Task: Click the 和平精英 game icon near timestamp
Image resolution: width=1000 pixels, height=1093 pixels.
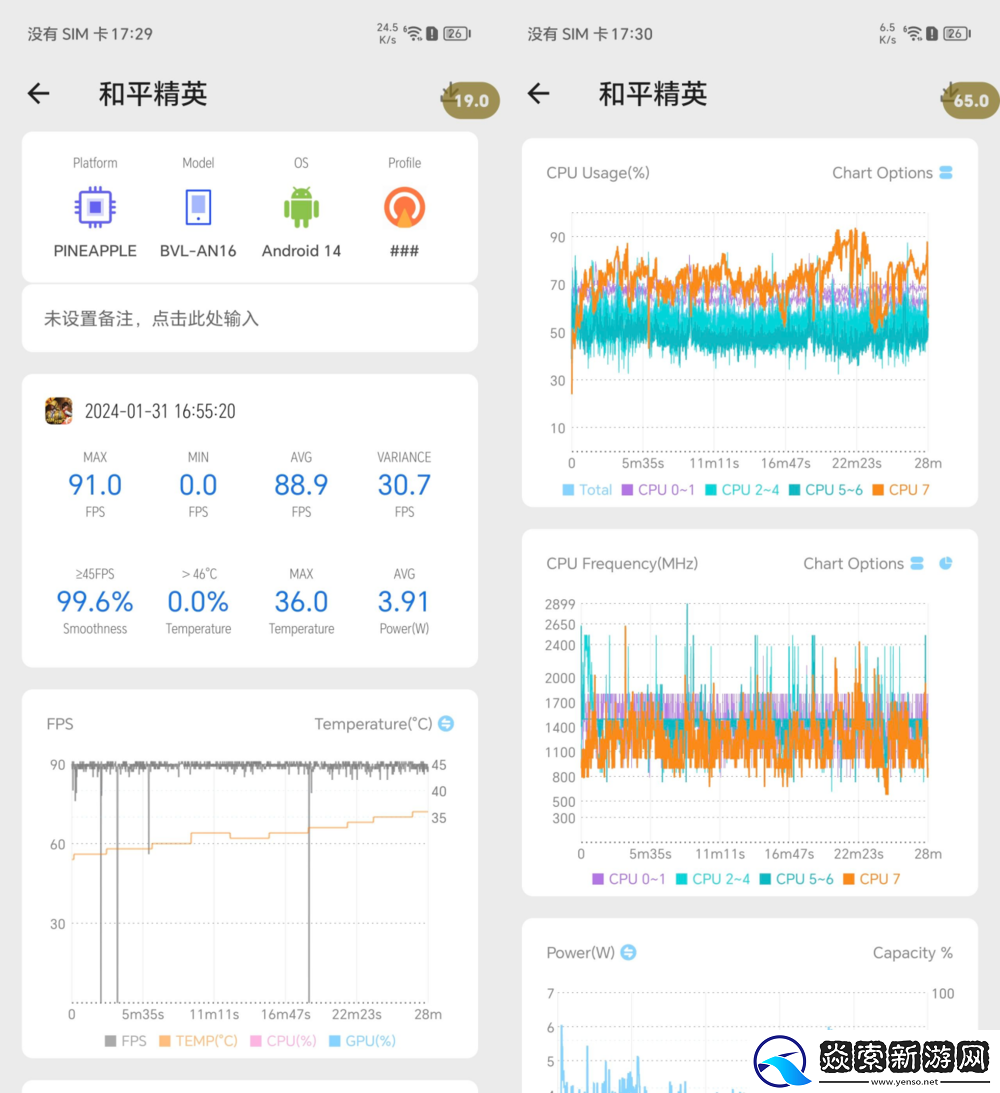Action: click(x=57, y=410)
